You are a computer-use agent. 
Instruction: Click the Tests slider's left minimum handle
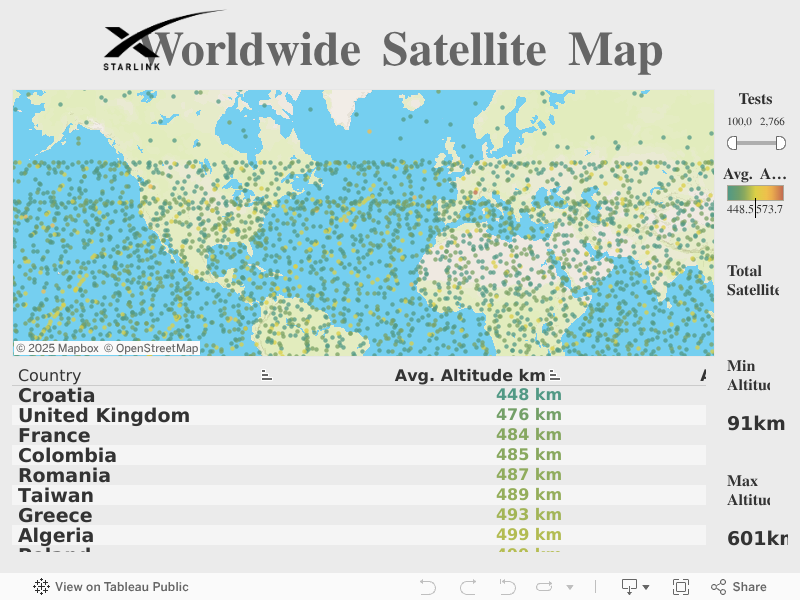coord(733,144)
